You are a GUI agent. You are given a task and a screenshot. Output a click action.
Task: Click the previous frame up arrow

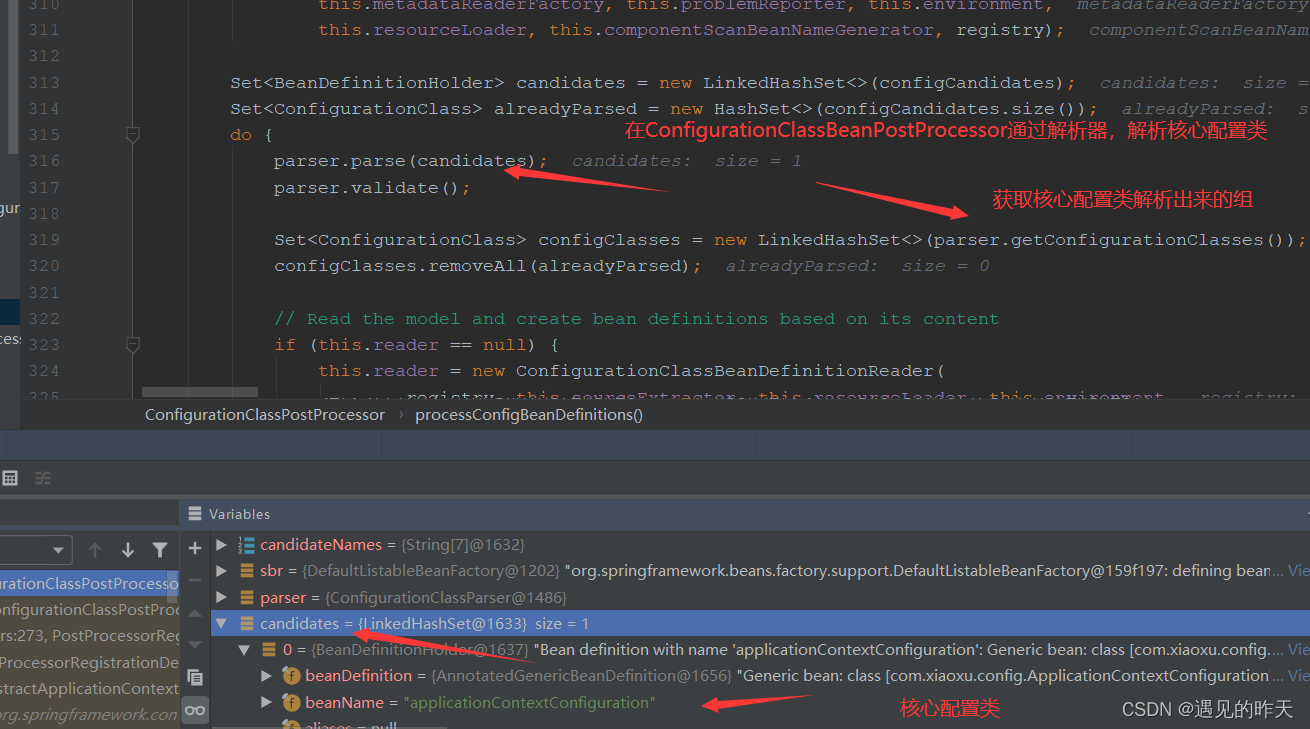tap(95, 550)
